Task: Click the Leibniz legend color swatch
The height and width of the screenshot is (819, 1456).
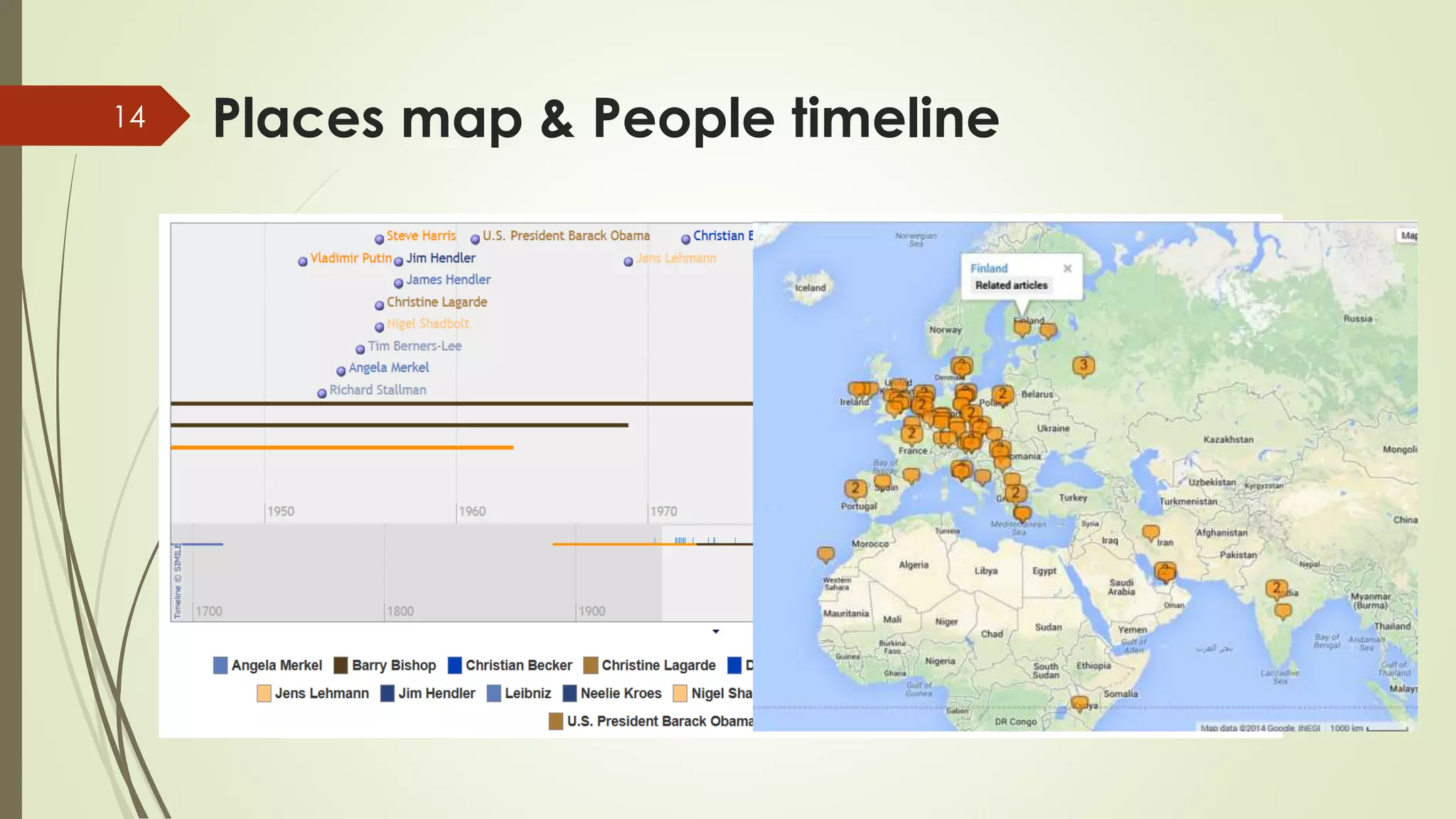Action: point(494,693)
